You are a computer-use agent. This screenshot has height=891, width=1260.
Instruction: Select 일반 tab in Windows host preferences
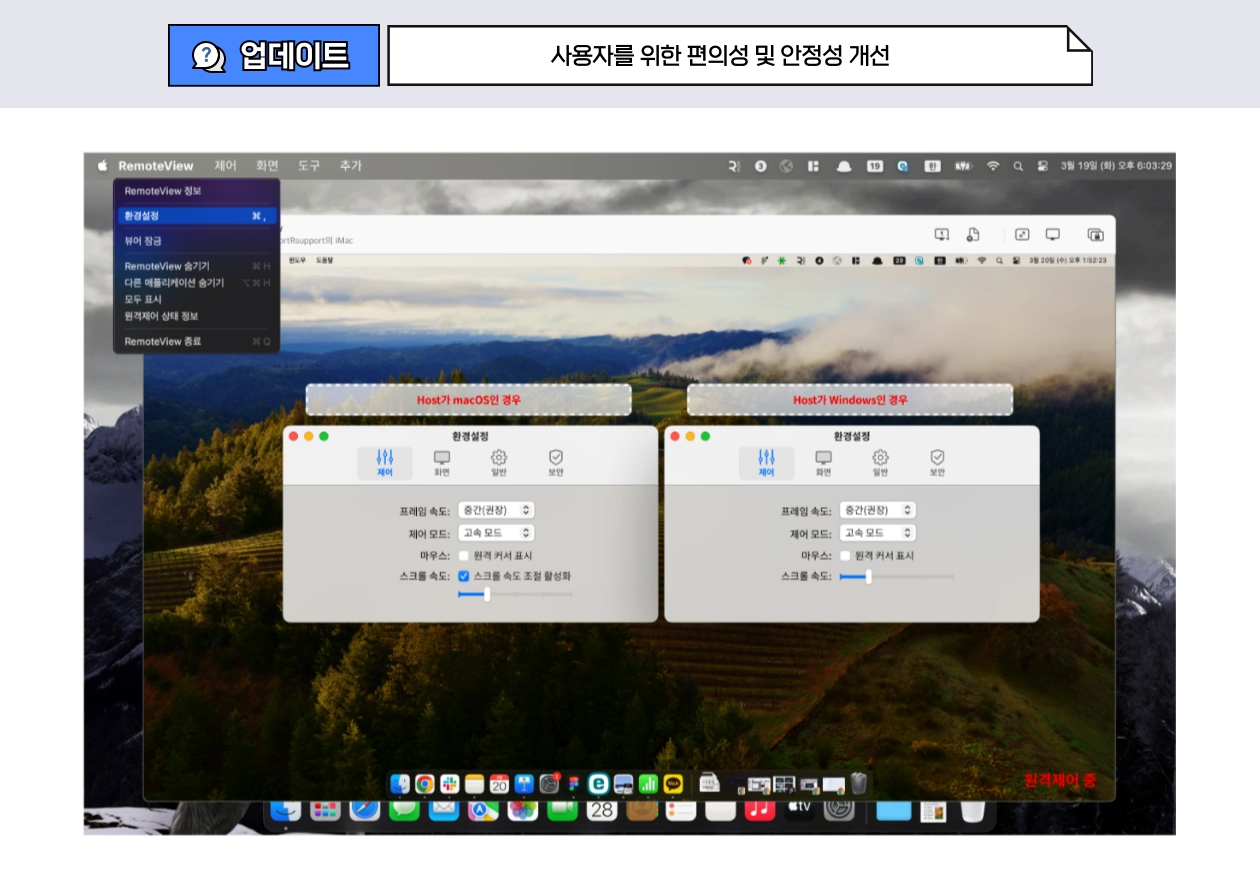[x=881, y=463]
